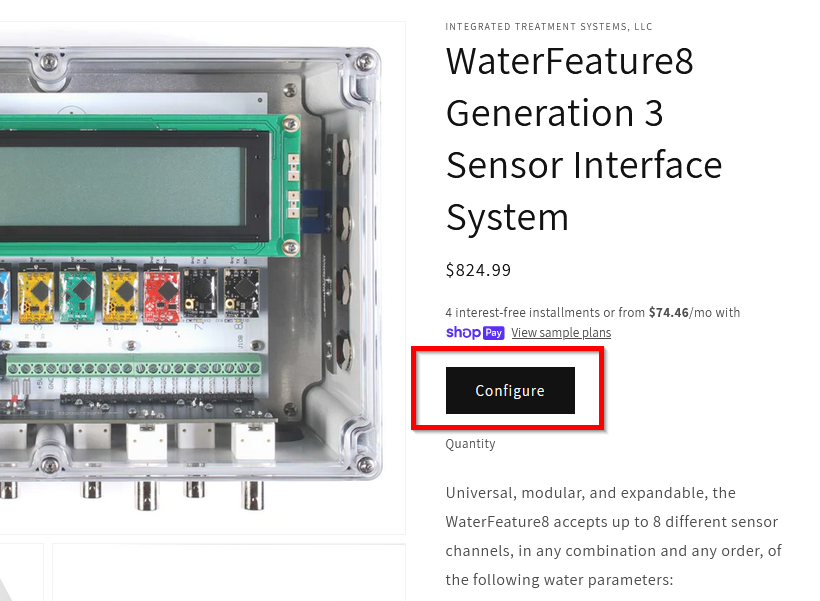
Task: Click the bottom-right enclosure corner screw
Action: [362, 462]
